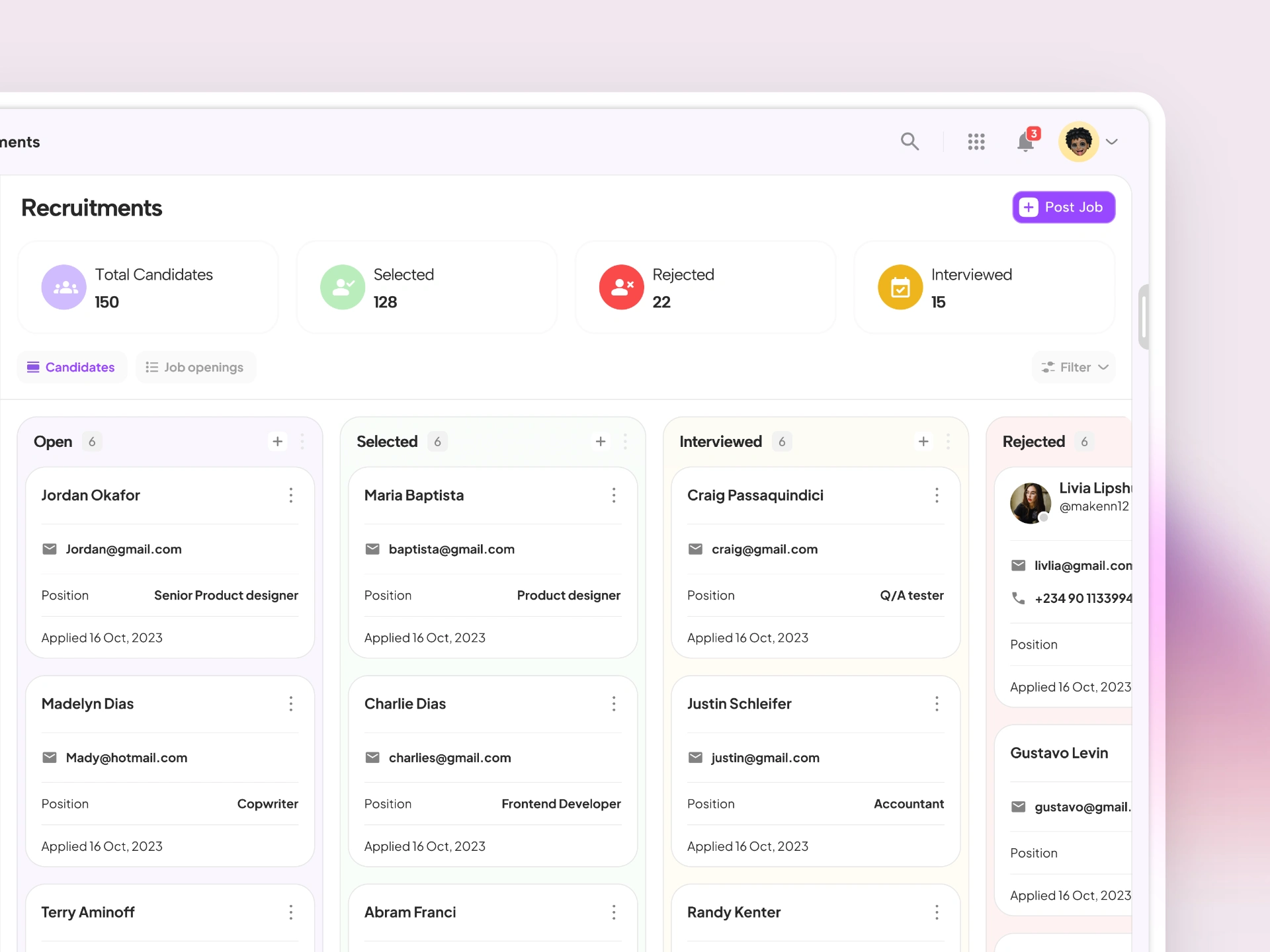Click the search magnifier icon
This screenshot has height=952, width=1270.
tap(910, 141)
